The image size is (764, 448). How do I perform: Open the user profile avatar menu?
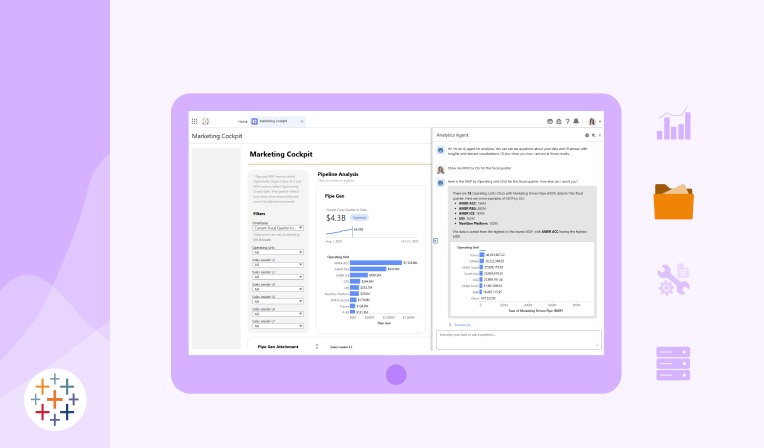tap(591, 121)
